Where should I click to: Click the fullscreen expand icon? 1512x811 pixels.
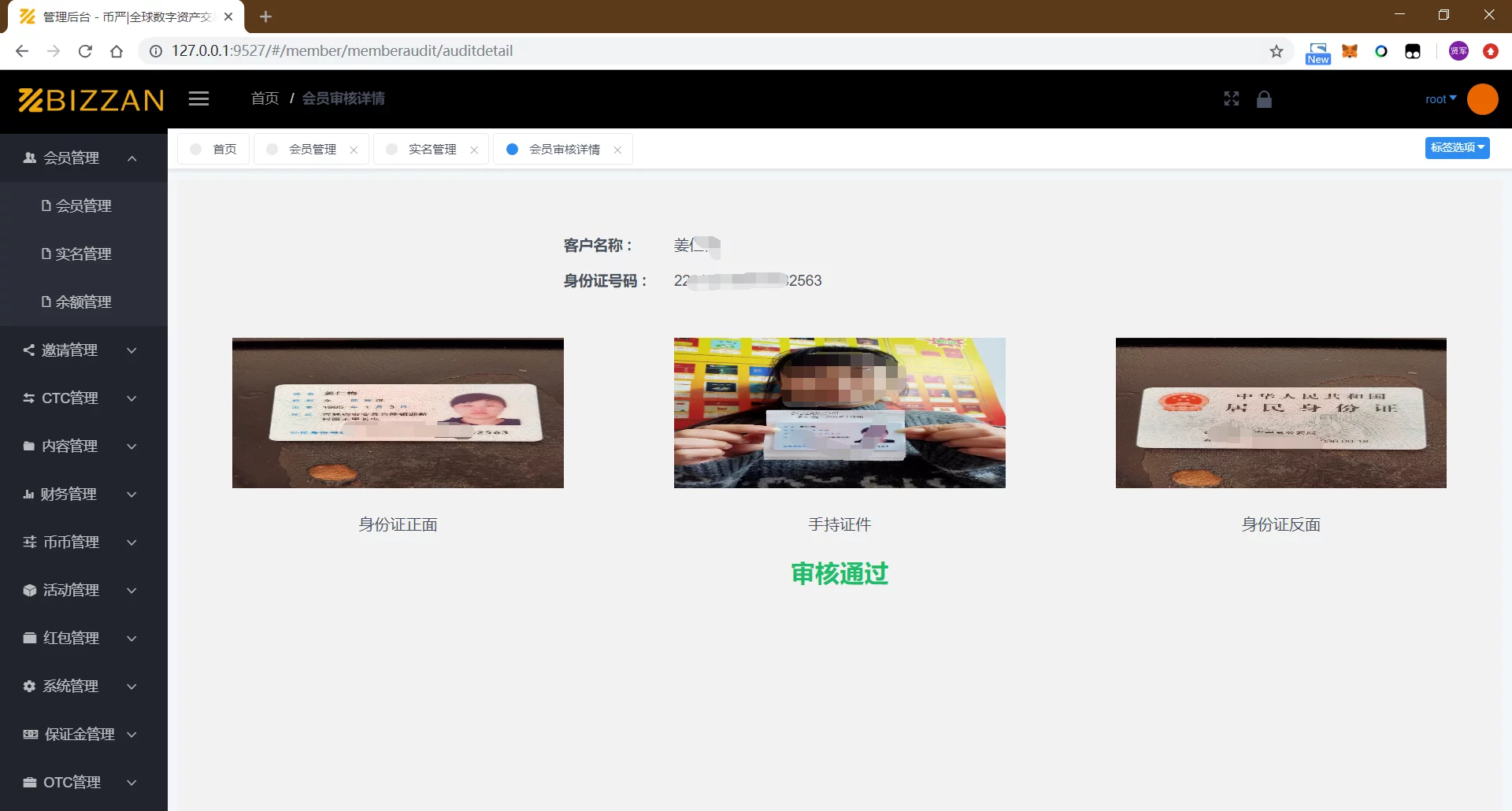1231,98
